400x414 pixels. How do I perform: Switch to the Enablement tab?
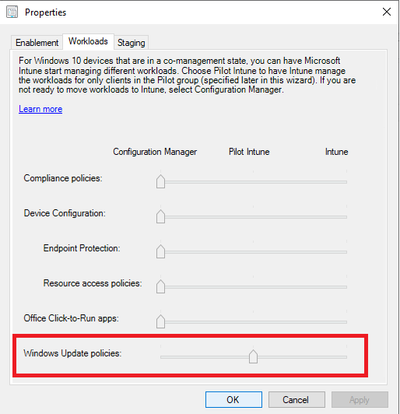[37, 43]
